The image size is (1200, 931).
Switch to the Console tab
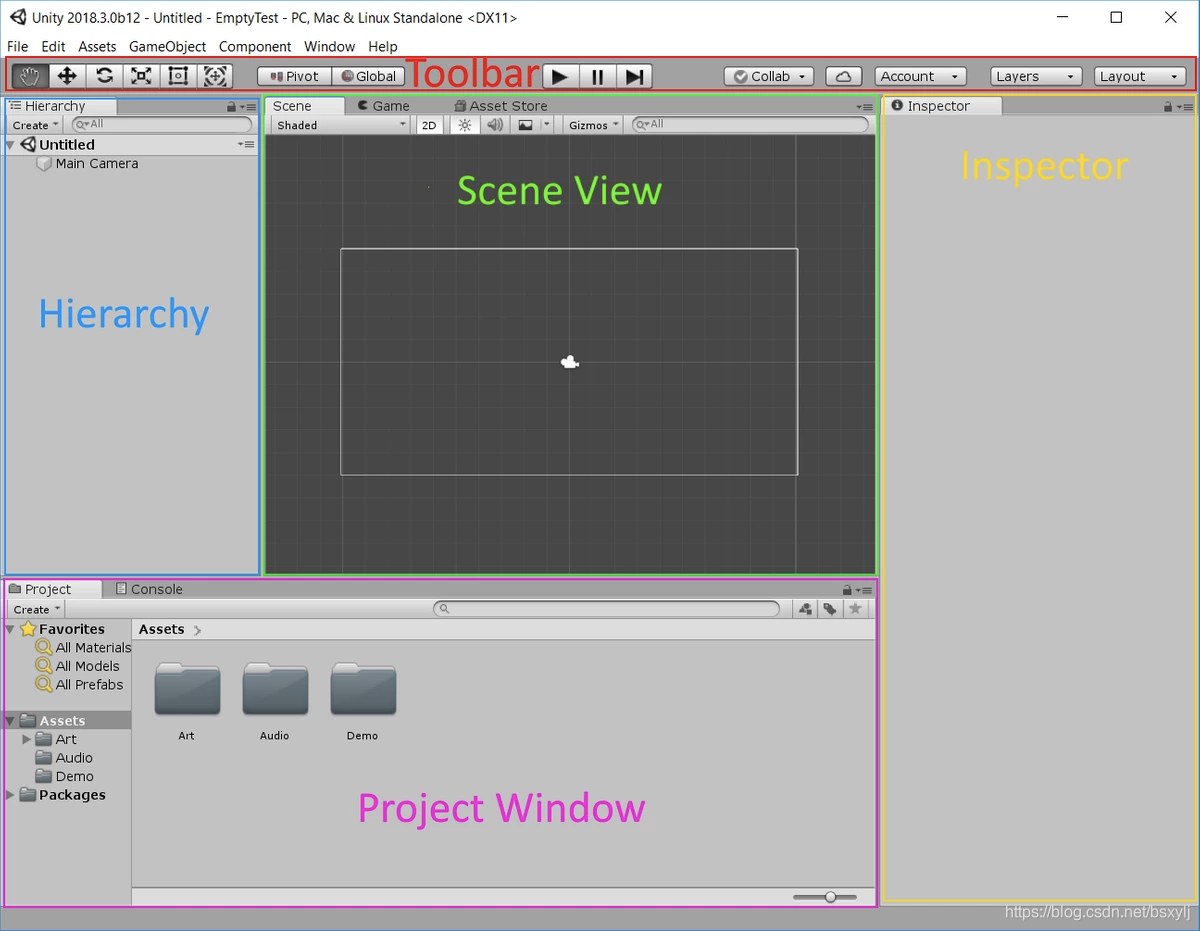coord(149,589)
